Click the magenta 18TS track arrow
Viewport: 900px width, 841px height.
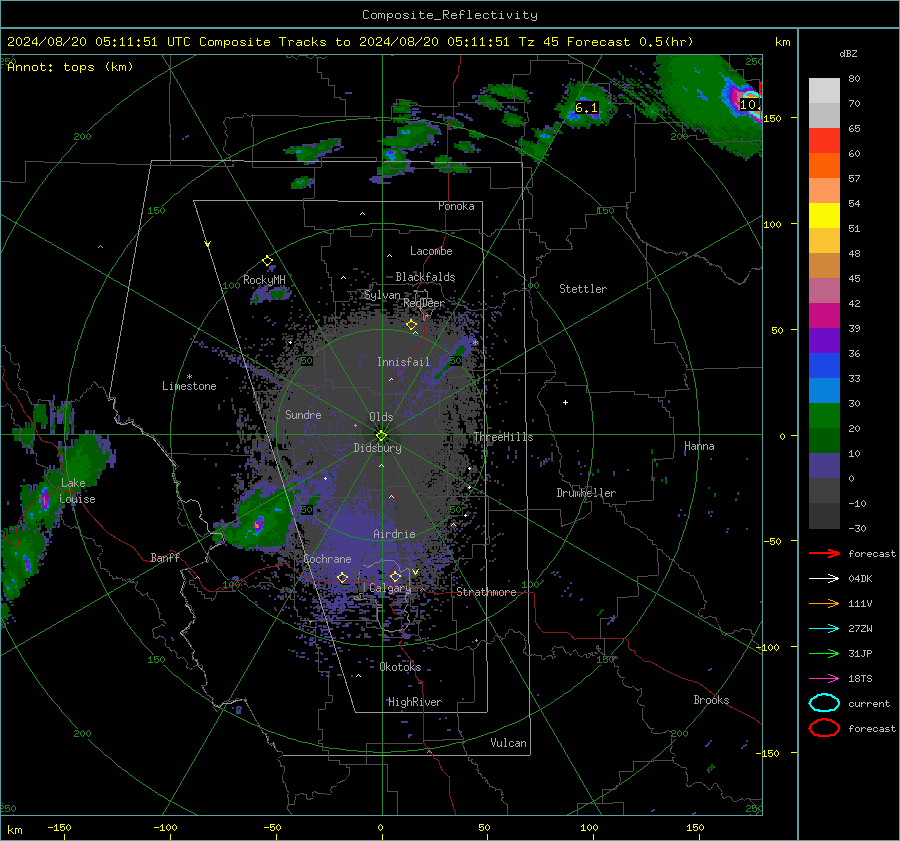824,679
